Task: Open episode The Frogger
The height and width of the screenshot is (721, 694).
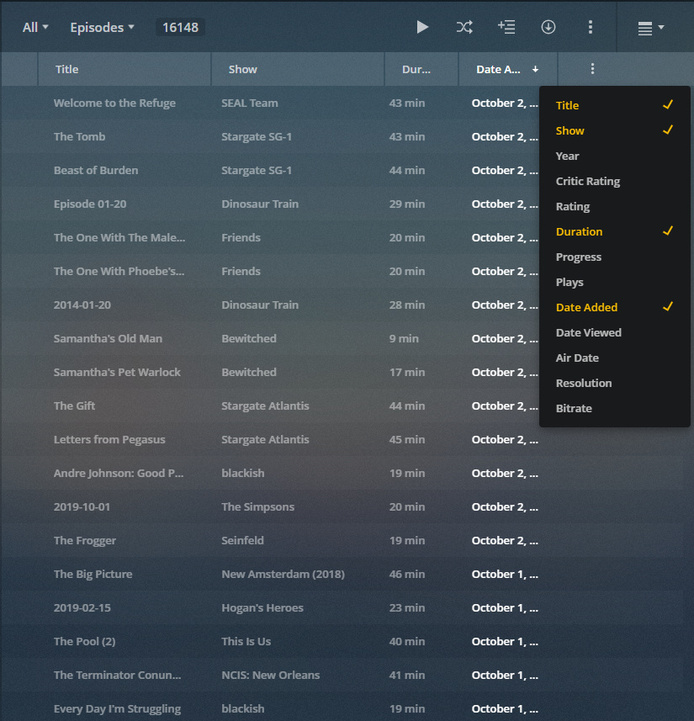Action: coord(85,541)
